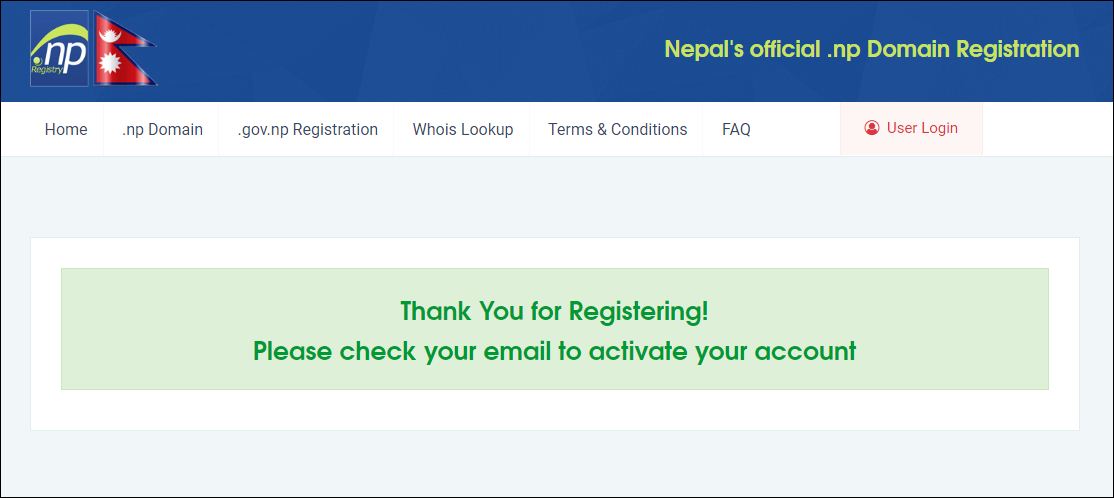Click the "Nepal's official .np Domain Registration" heading

click(872, 49)
